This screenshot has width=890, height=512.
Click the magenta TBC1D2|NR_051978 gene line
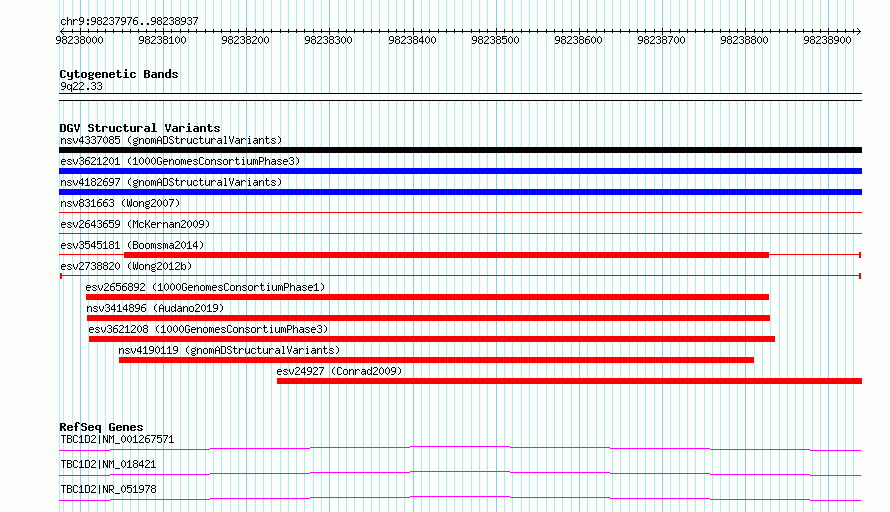pos(460,498)
